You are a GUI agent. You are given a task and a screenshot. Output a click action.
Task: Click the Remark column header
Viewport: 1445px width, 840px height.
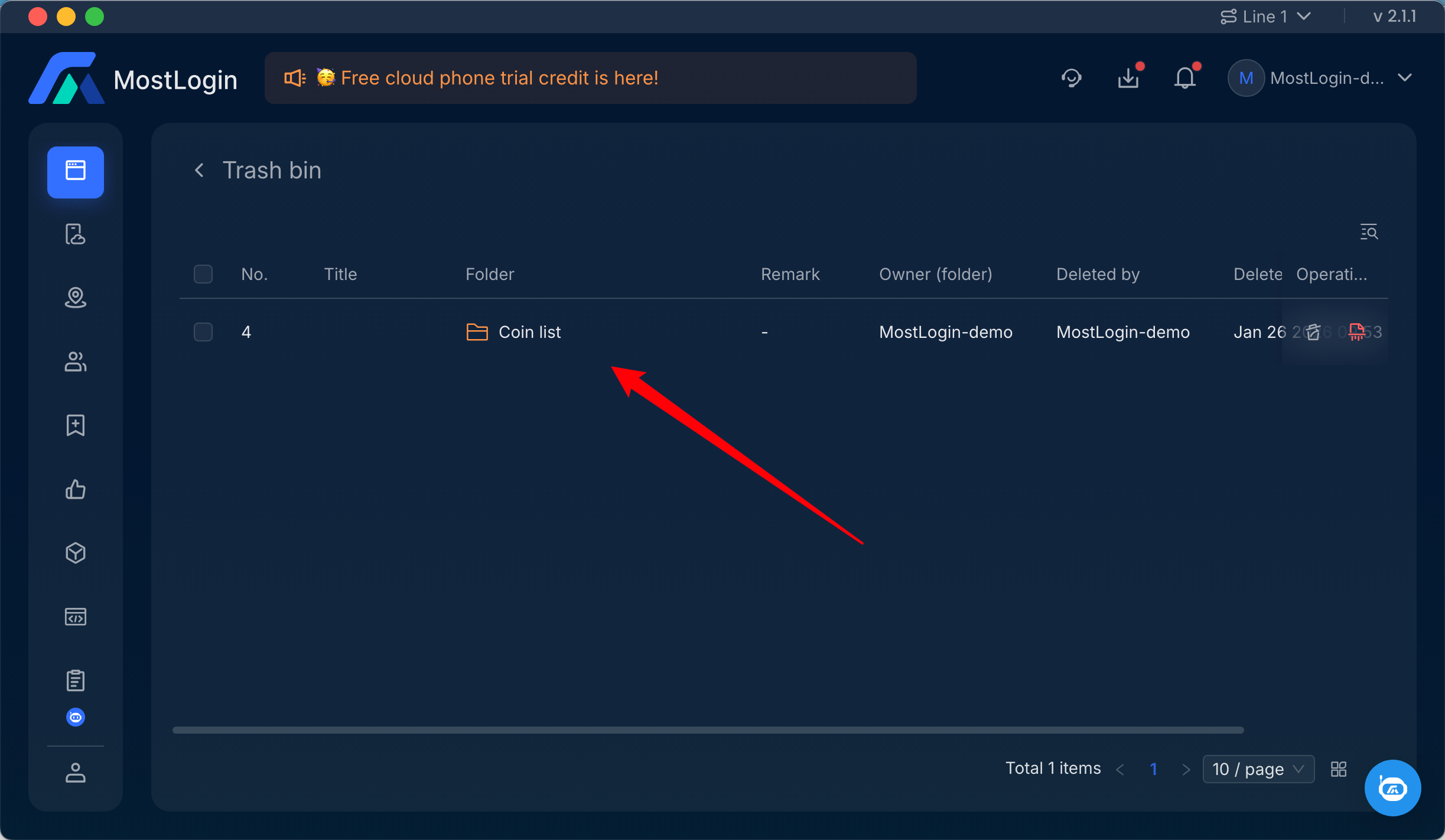790,274
